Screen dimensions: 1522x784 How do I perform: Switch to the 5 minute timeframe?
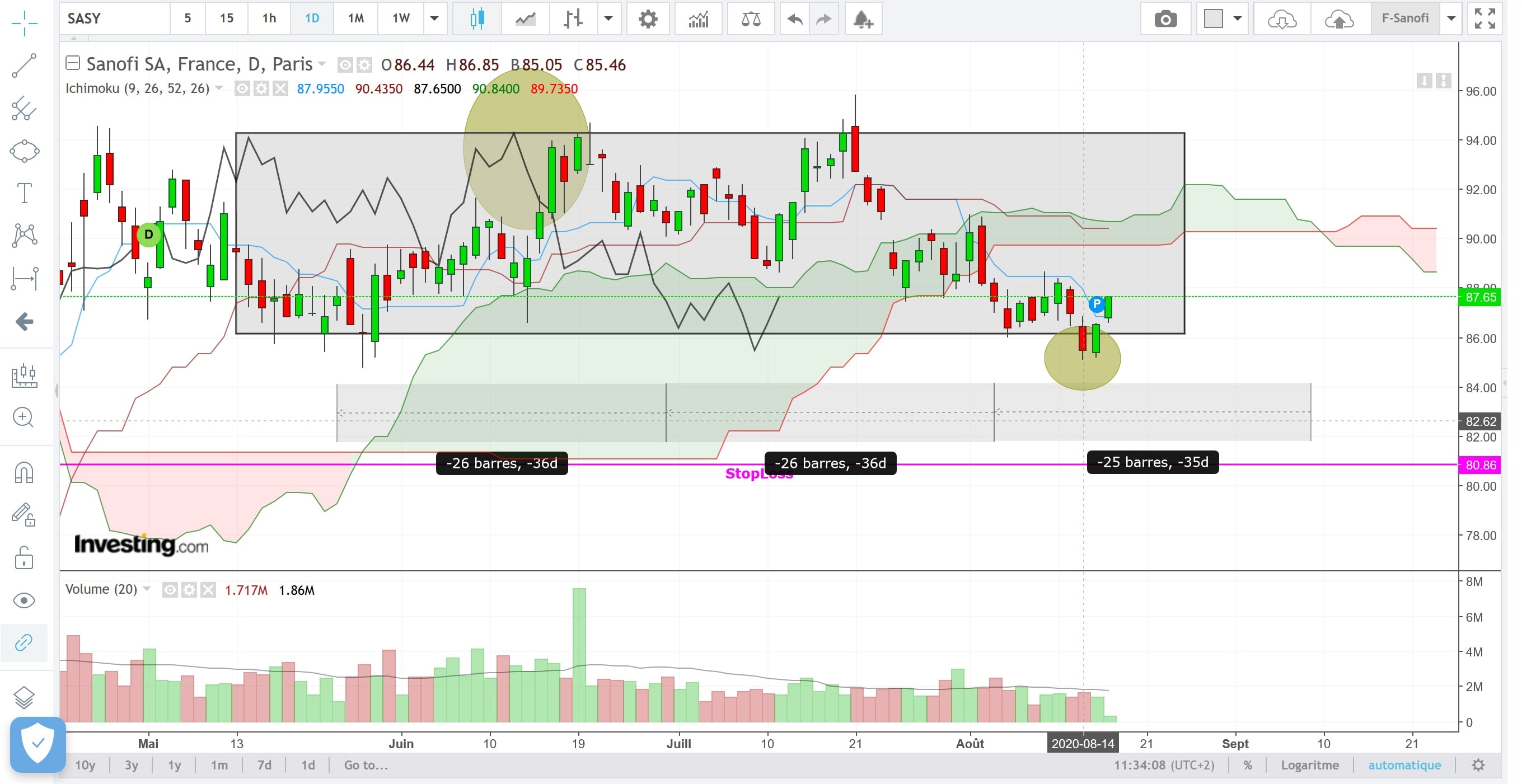188,18
